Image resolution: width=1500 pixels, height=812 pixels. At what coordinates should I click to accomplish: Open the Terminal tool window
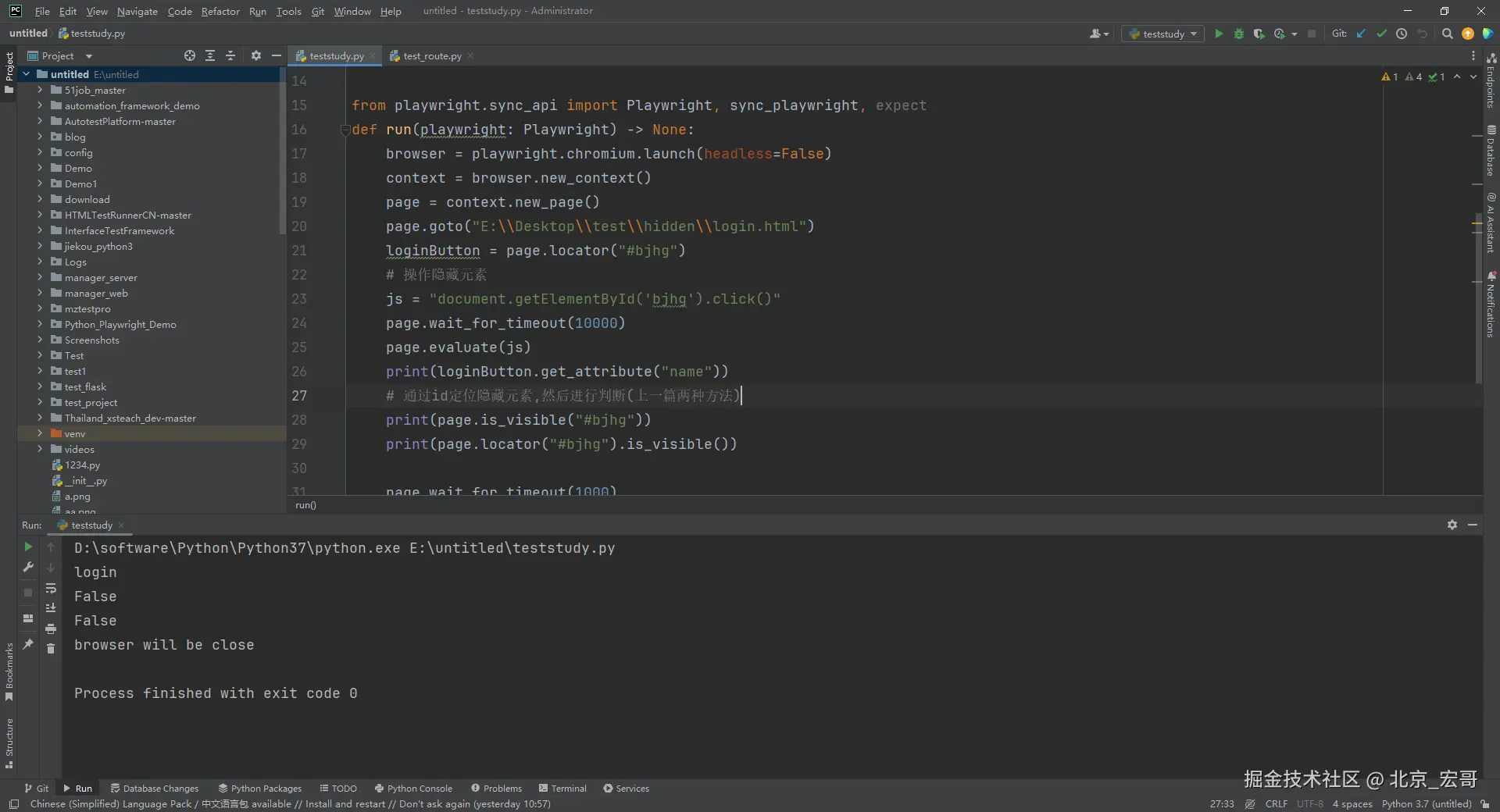[x=562, y=789]
